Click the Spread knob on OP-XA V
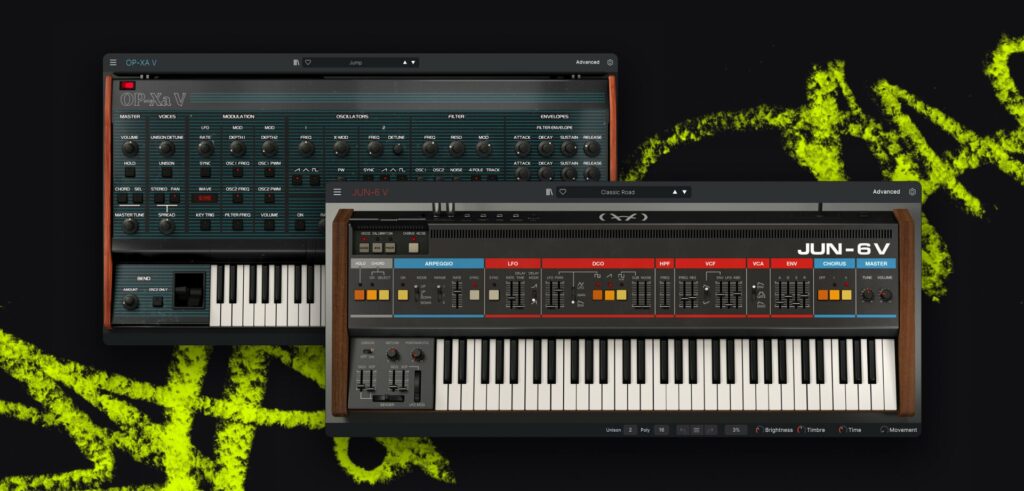Viewport: 1024px width, 491px height. [x=167, y=225]
